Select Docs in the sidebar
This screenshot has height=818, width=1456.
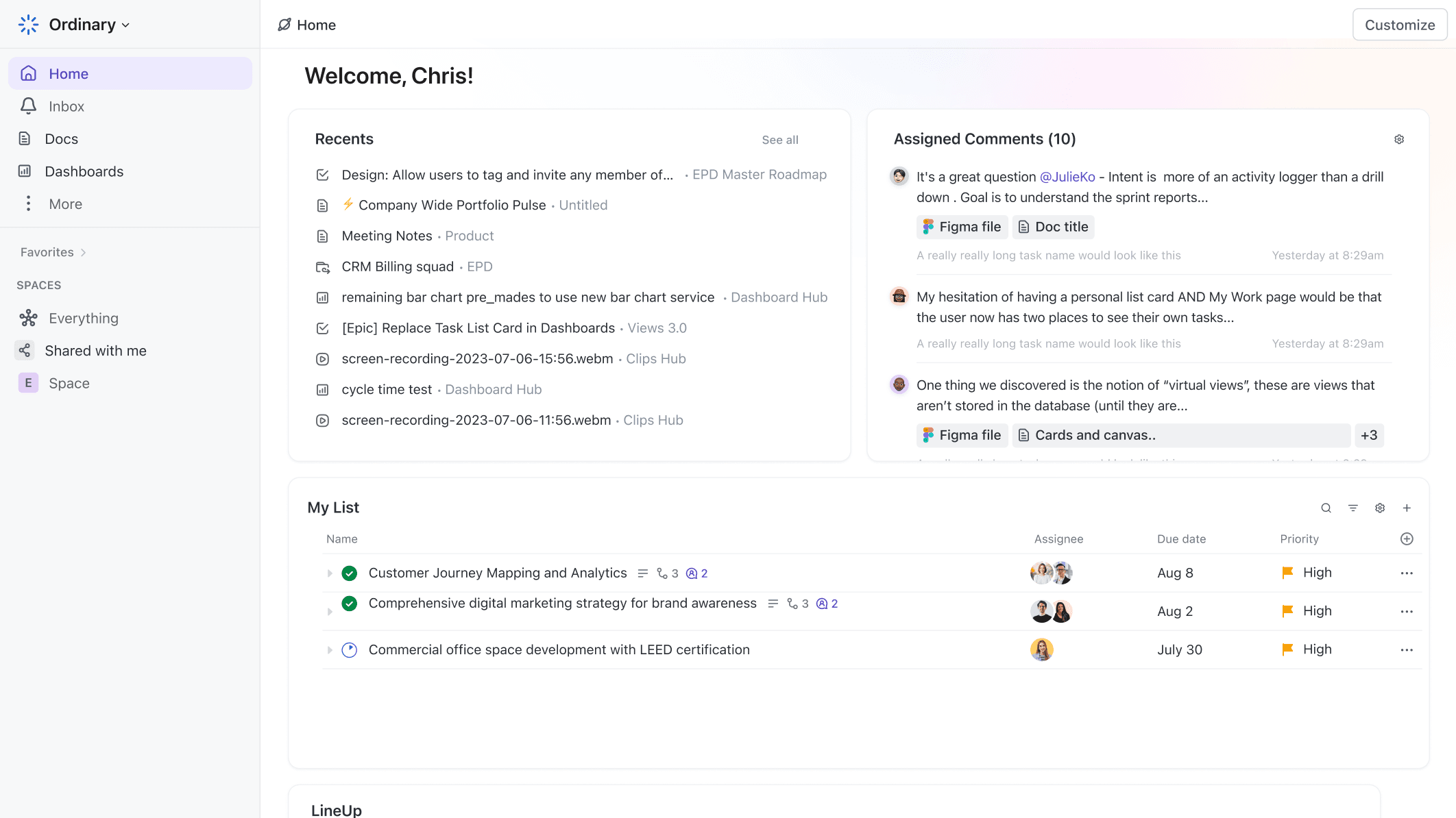tap(61, 139)
